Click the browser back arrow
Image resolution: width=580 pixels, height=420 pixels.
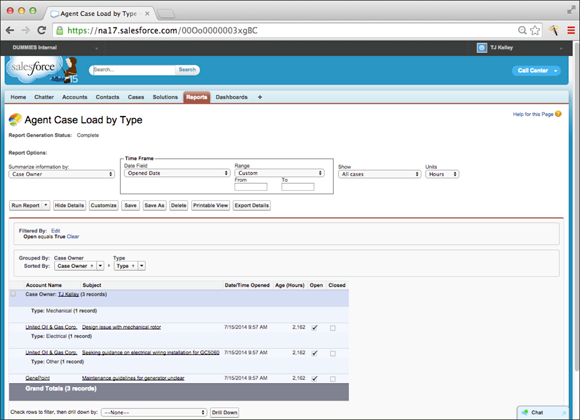10,30
